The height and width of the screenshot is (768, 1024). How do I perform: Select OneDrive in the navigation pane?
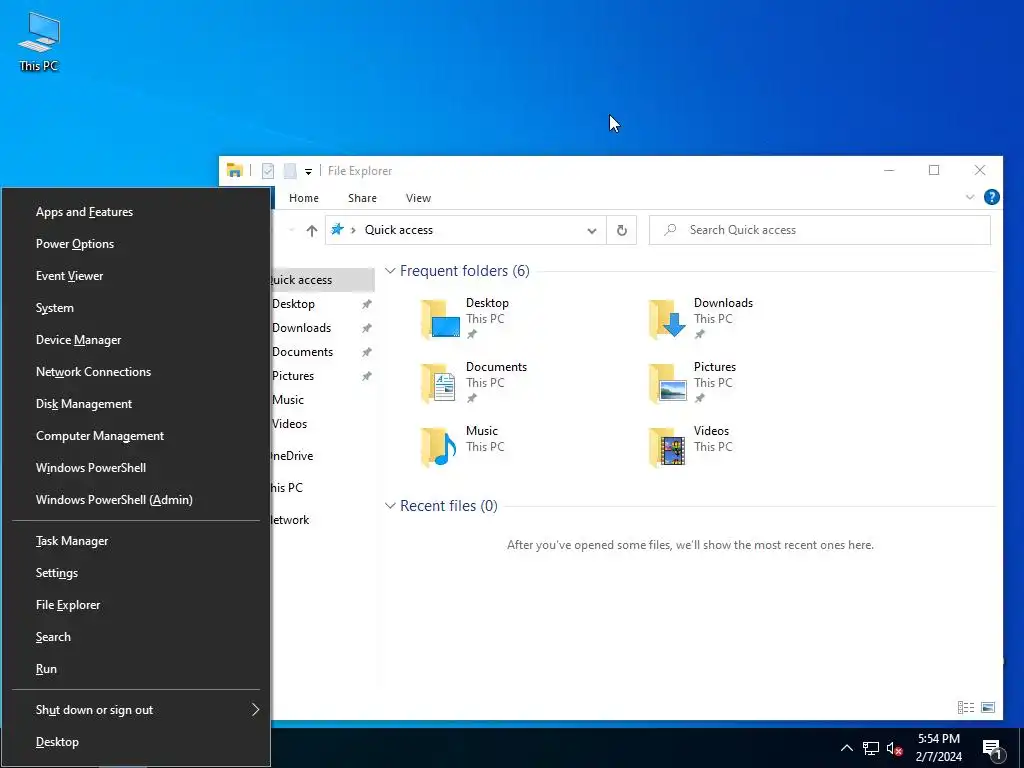pyautogui.click(x=292, y=456)
